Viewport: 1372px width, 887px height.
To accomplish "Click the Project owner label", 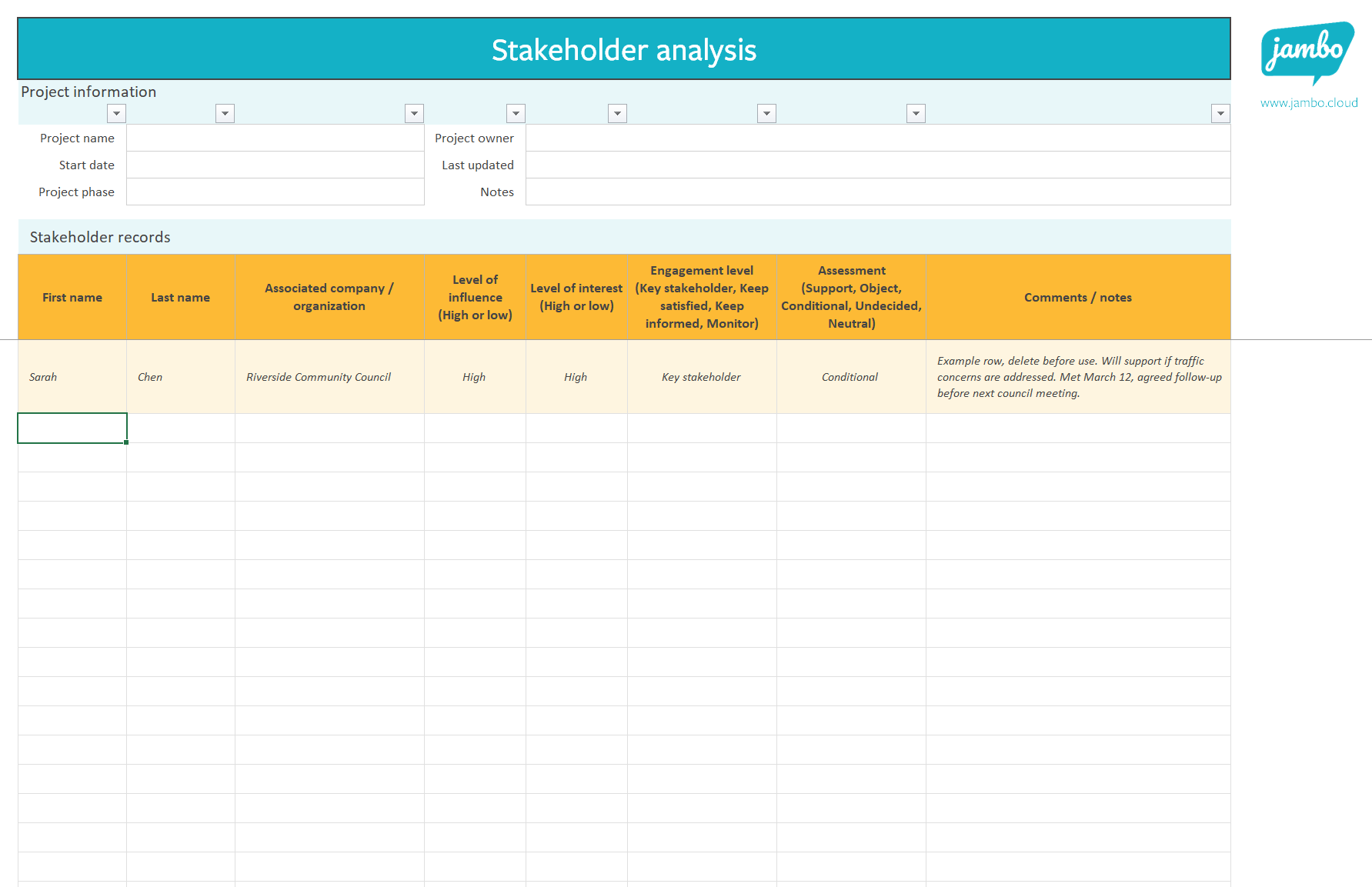I will (474, 138).
